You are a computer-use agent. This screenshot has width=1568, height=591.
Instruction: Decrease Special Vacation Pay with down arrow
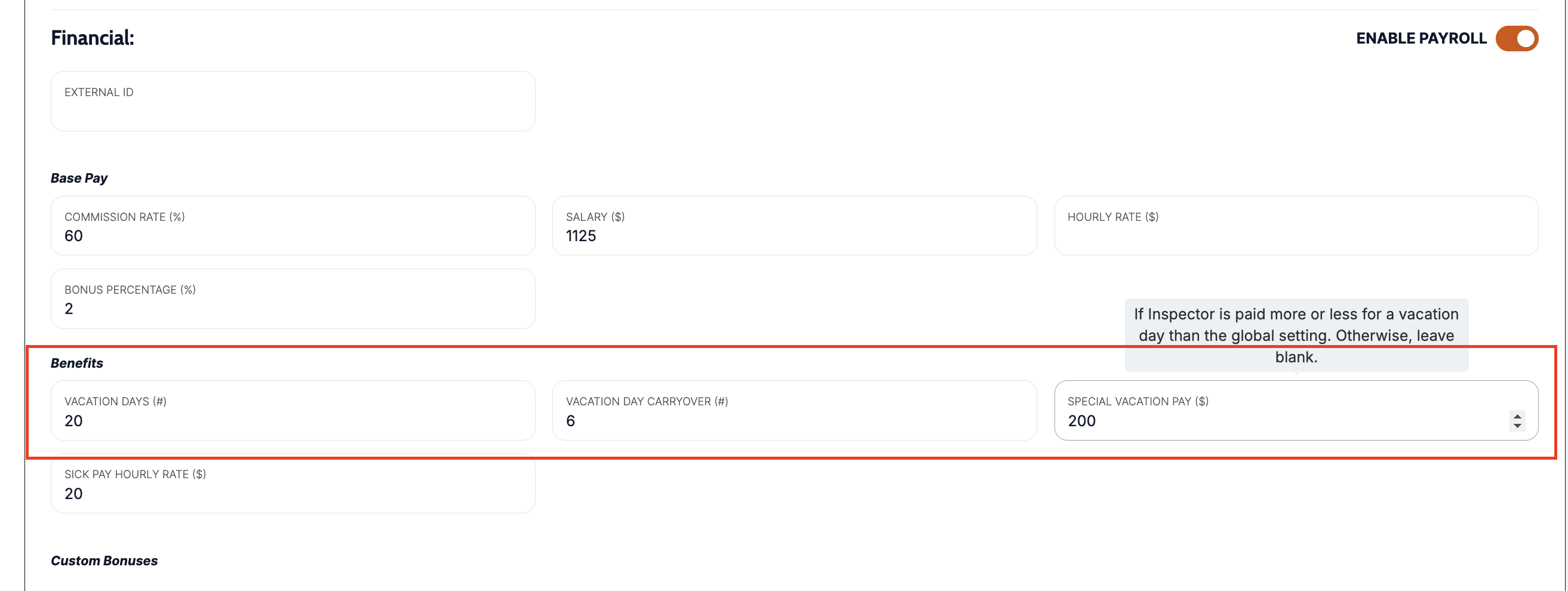pyautogui.click(x=1517, y=426)
